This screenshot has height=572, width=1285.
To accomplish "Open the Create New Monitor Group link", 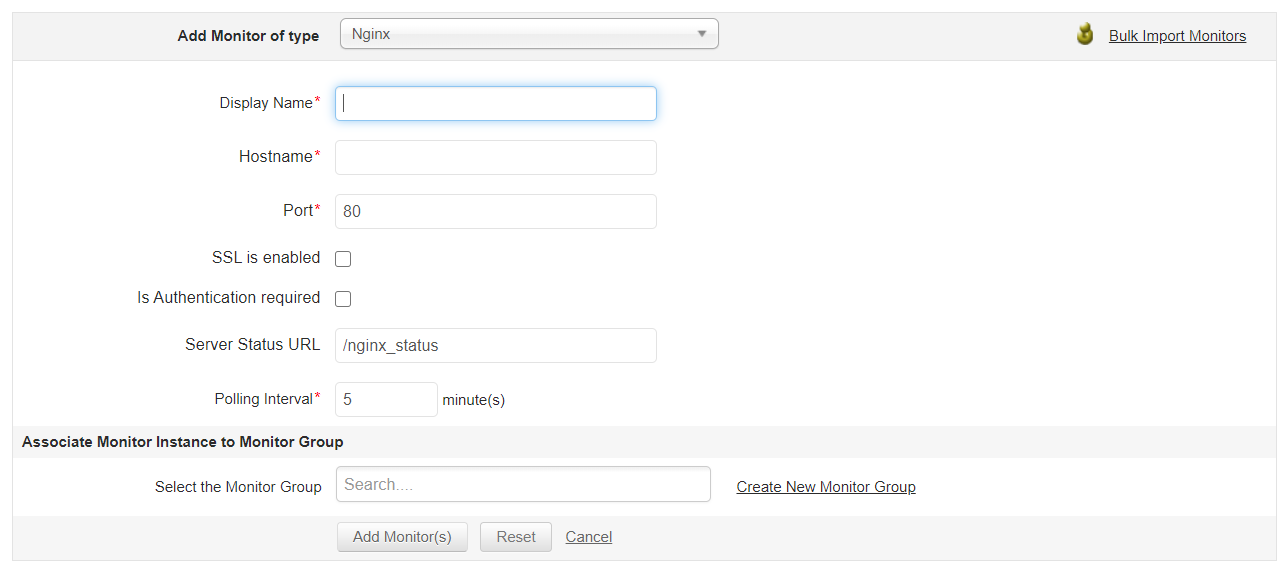I will [x=826, y=487].
